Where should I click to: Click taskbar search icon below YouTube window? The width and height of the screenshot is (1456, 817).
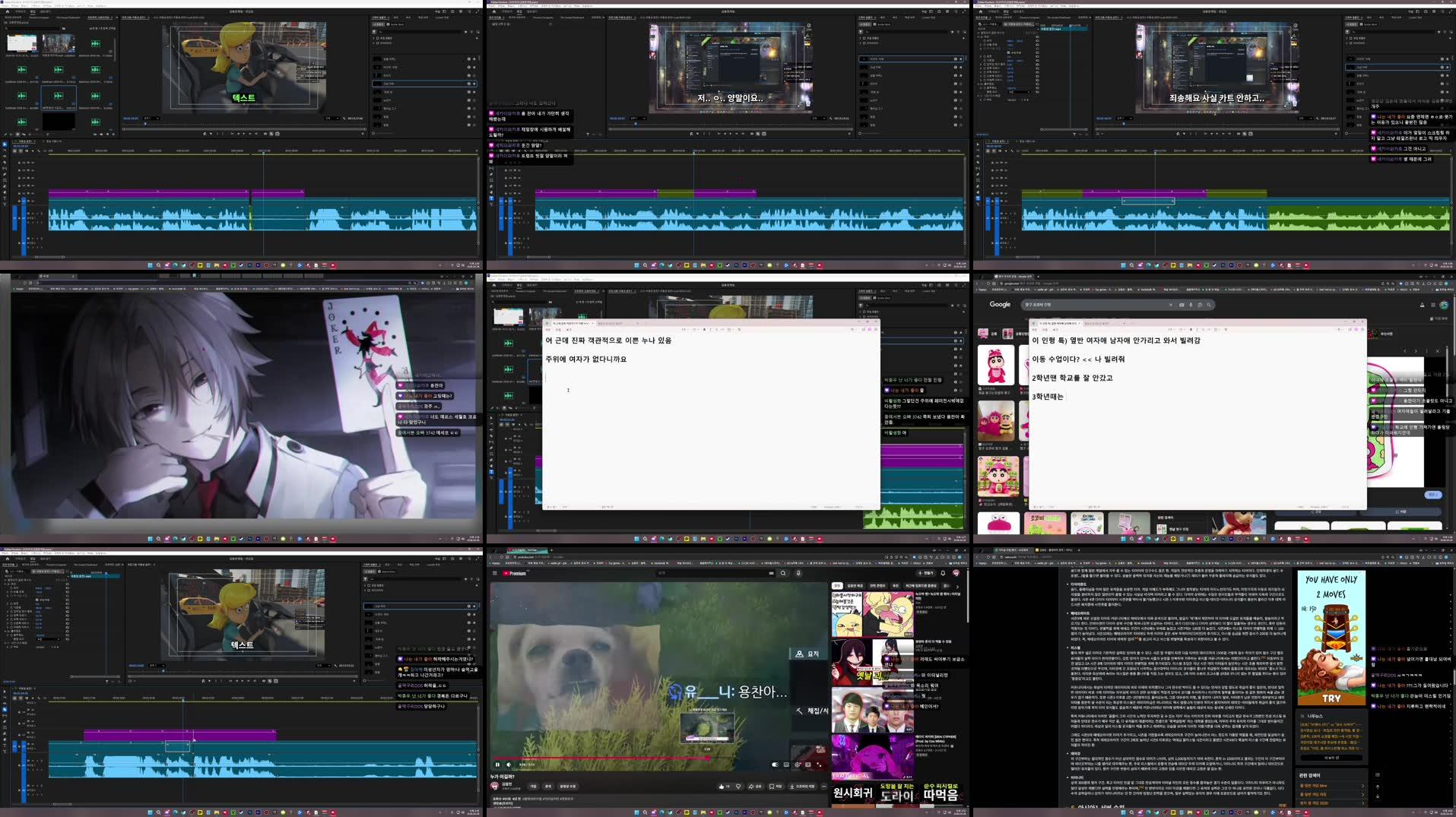[645, 812]
